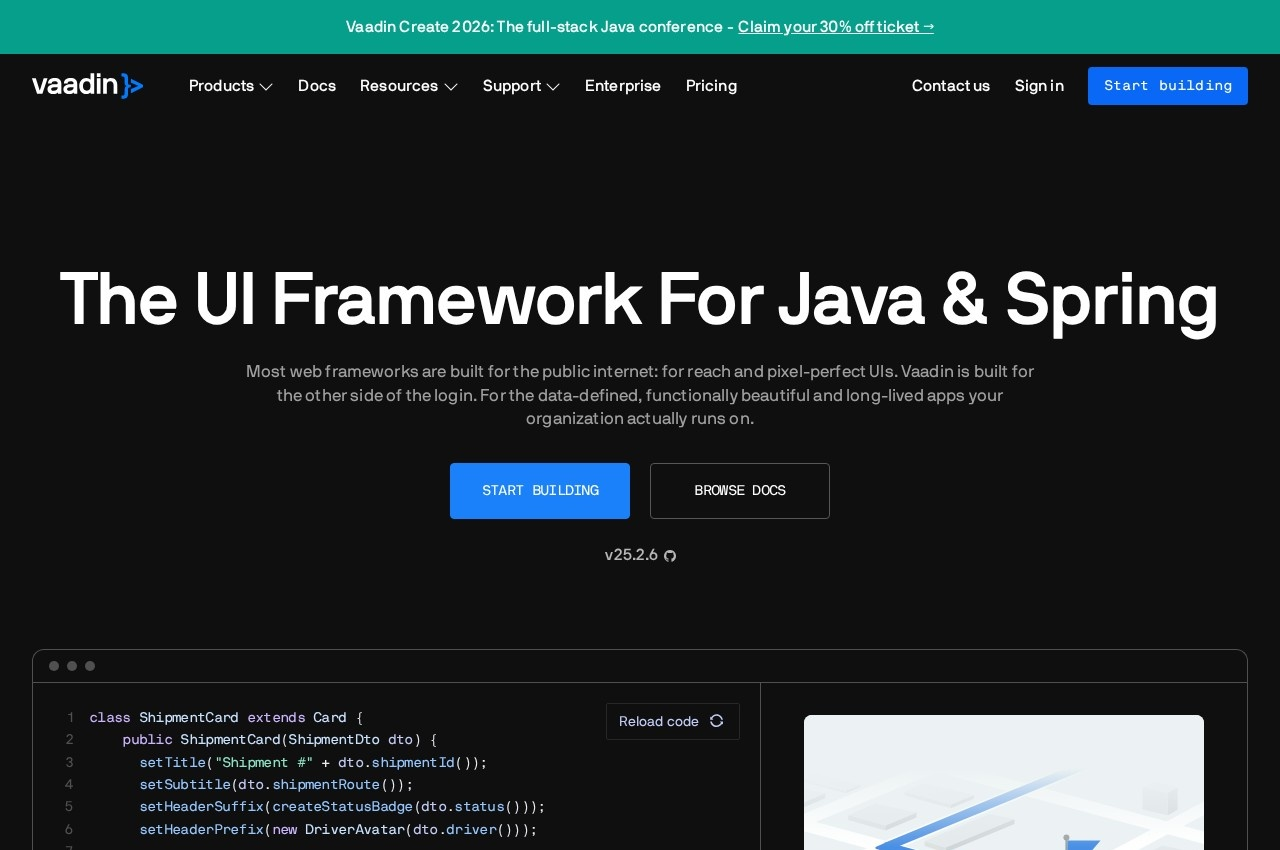Click the Vaadin logo

[x=88, y=86]
